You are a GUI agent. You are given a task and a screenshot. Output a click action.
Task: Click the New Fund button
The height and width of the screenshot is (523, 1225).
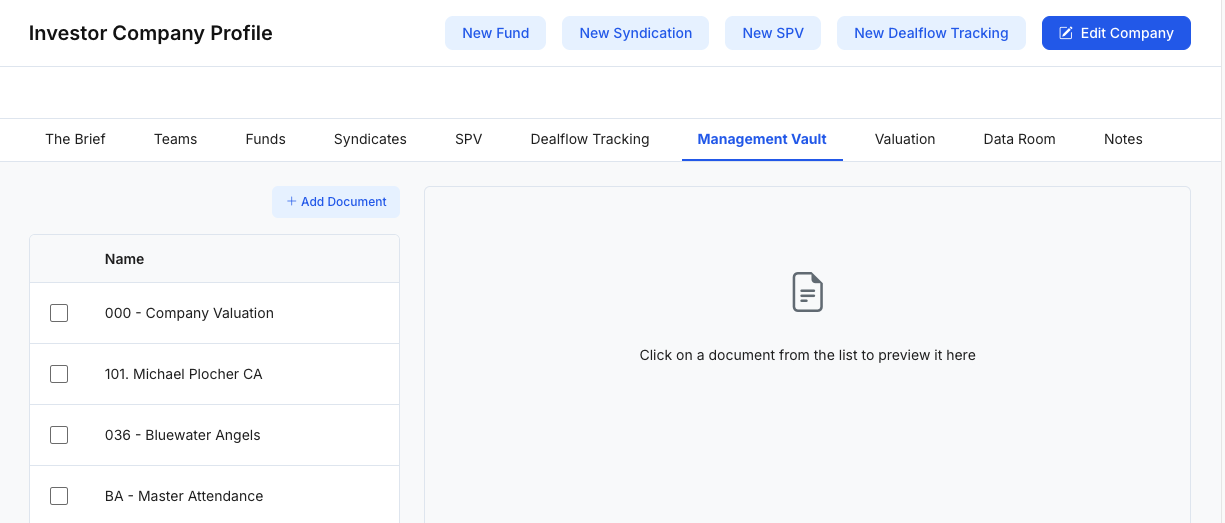pos(495,33)
